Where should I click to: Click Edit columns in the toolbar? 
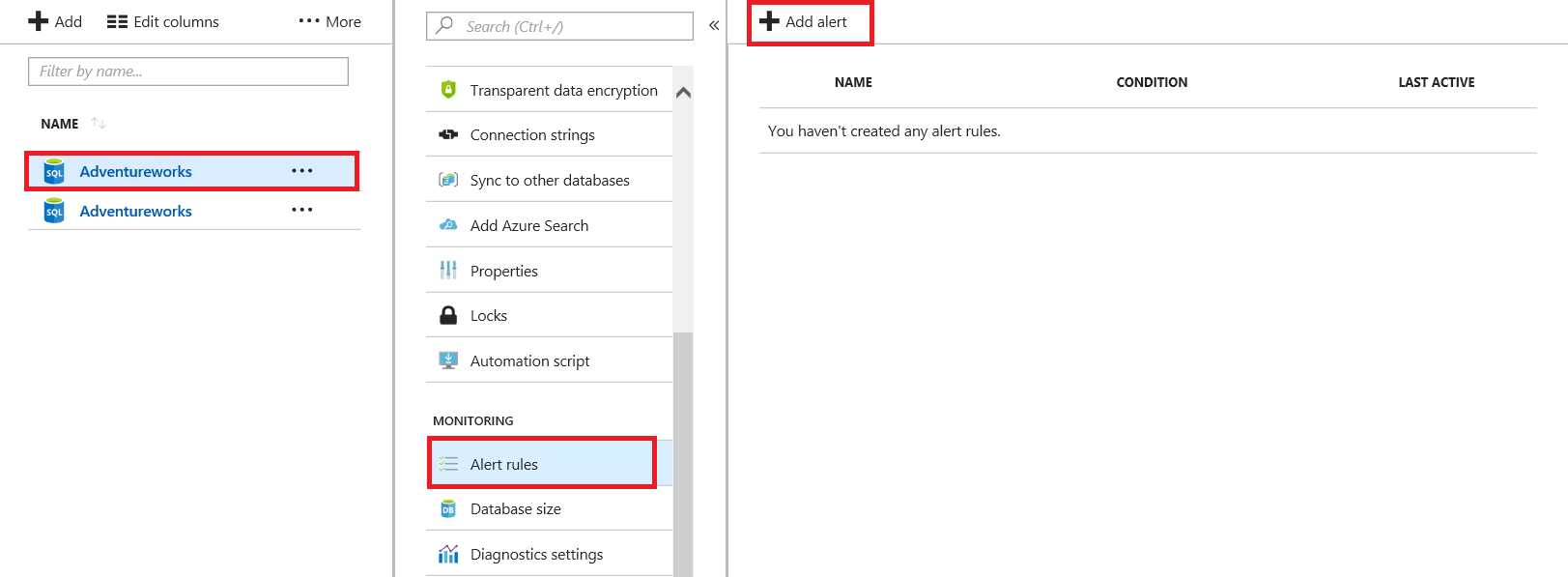click(163, 21)
